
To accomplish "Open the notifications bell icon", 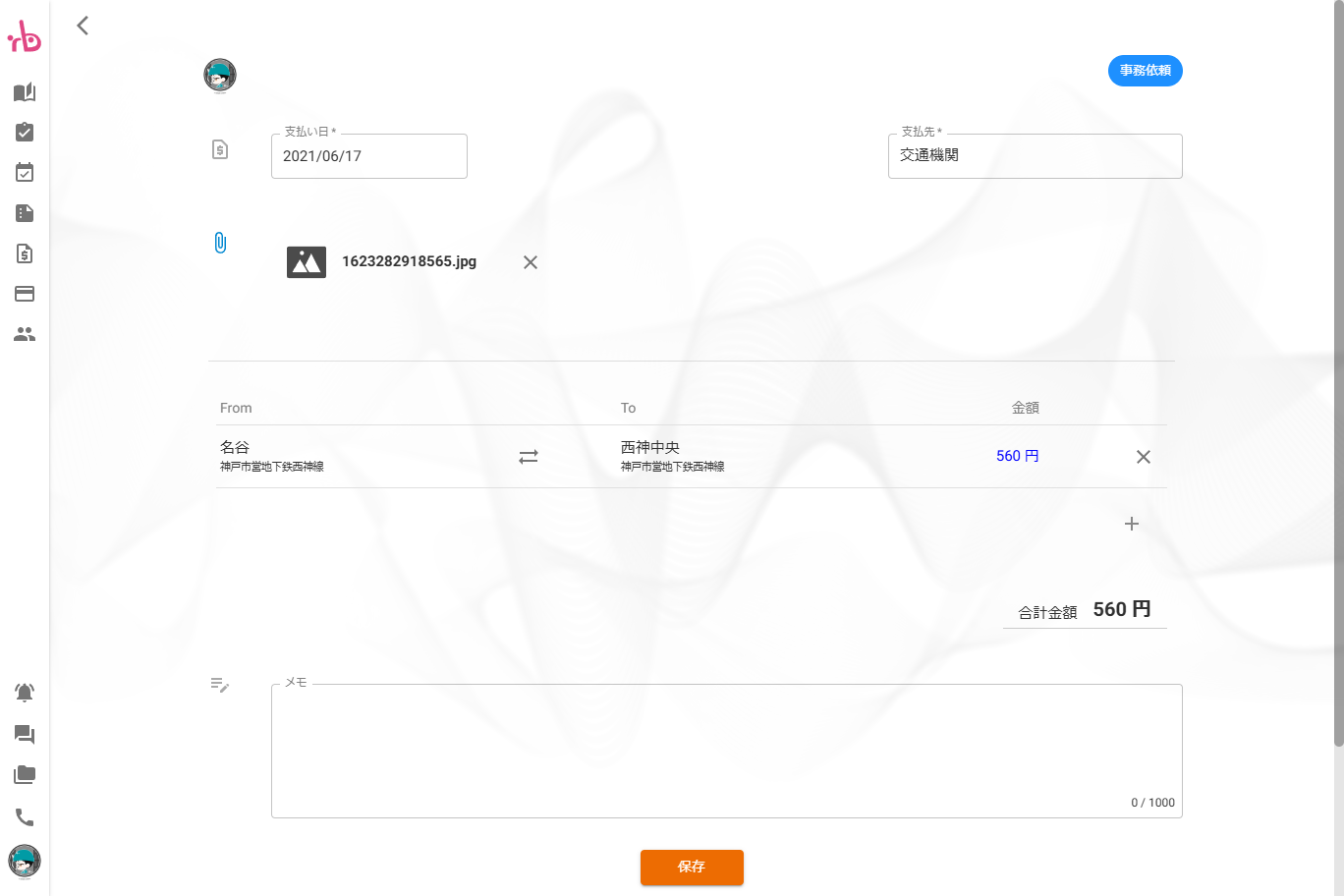I will click(x=25, y=693).
